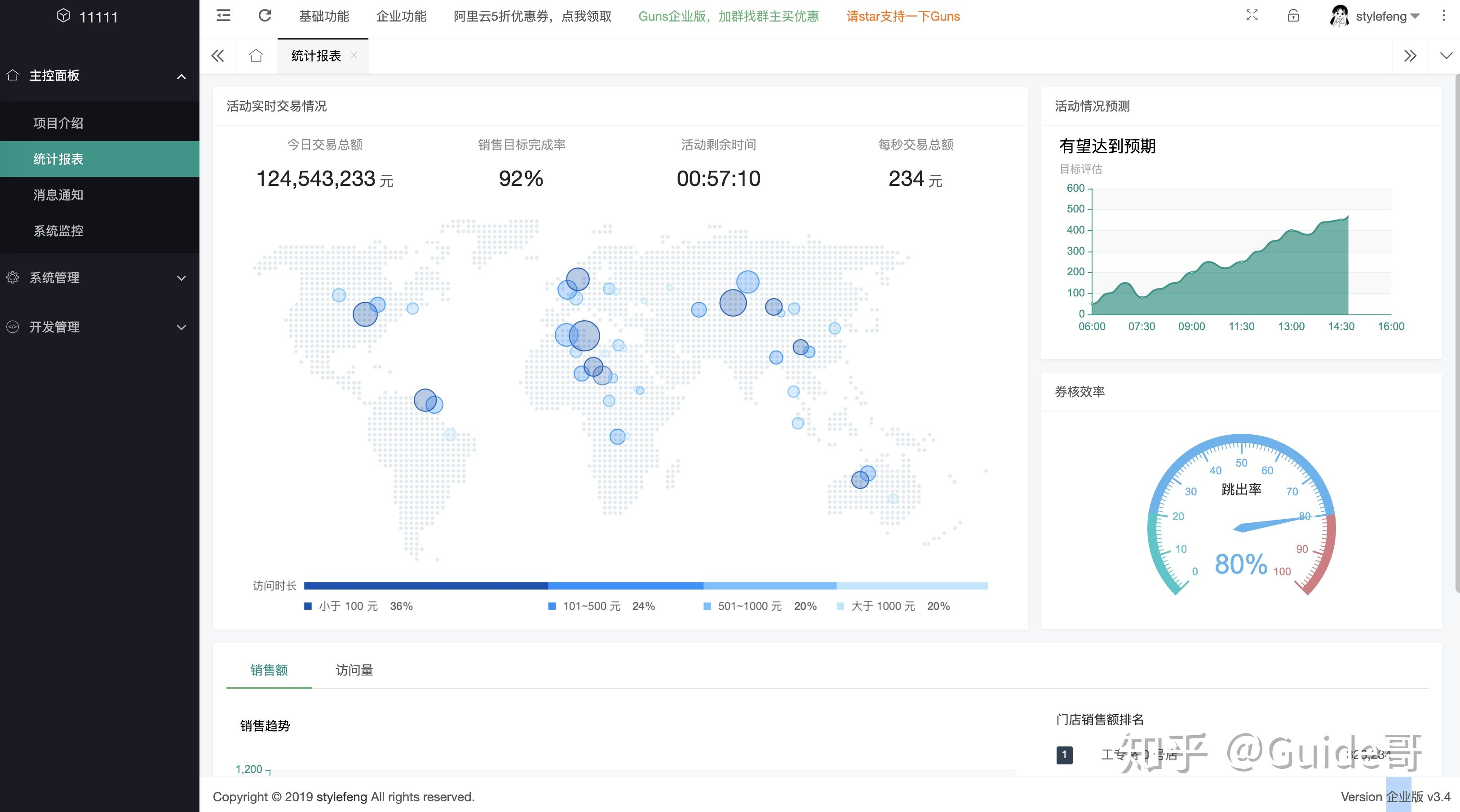Open the tab operations dropdown arrow
Viewport: 1460px width, 812px height.
tap(1446, 56)
